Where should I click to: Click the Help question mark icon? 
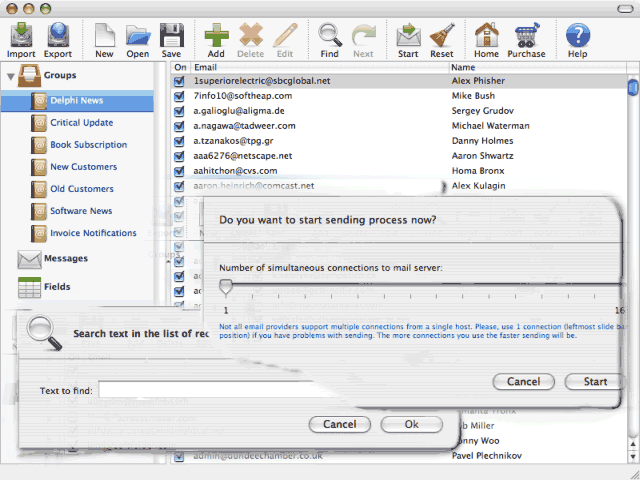click(x=577, y=38)
